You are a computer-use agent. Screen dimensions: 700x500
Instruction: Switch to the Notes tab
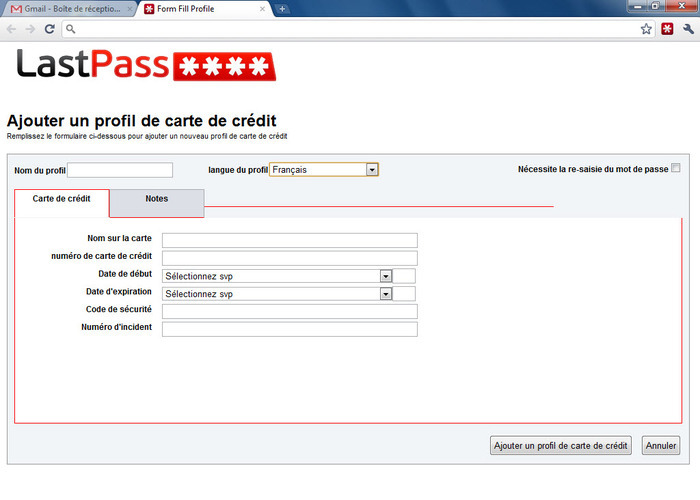pos(157,203)
